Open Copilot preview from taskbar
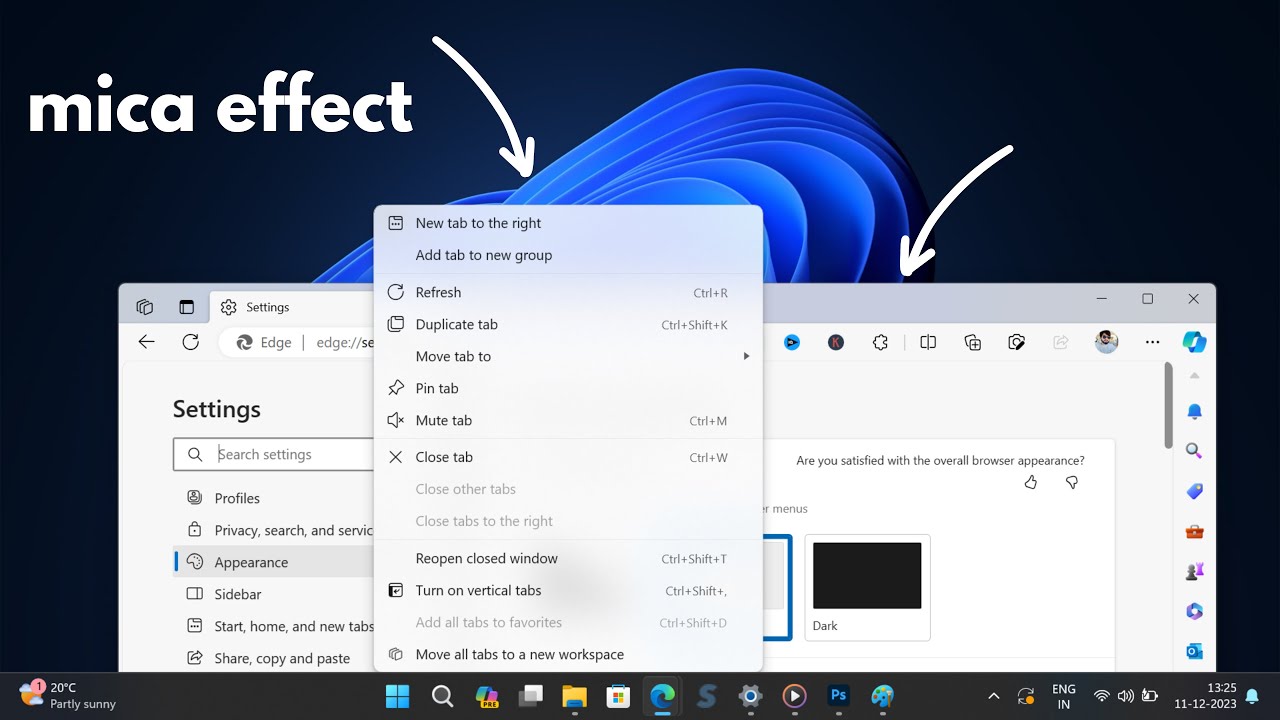The image size is (1280, 720). pos(487,696)
